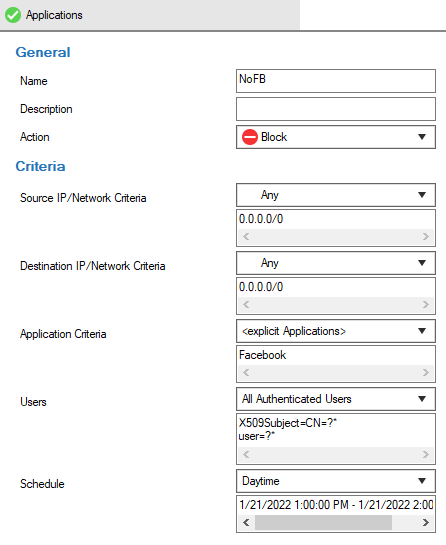
Task: Select the Applications tab header
Action: point(150,15)
